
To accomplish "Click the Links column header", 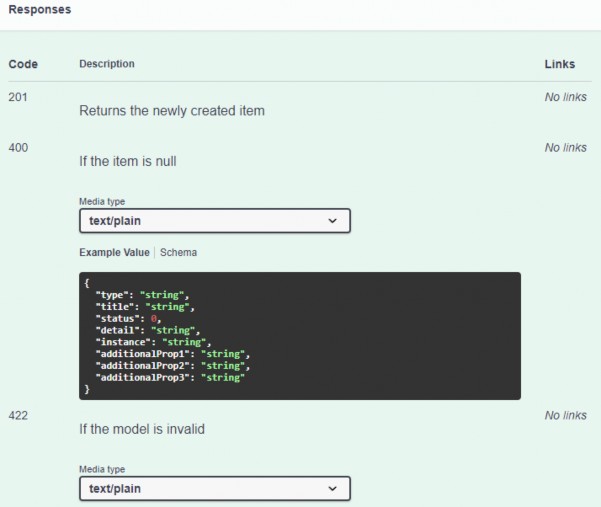I will (560, 64).
